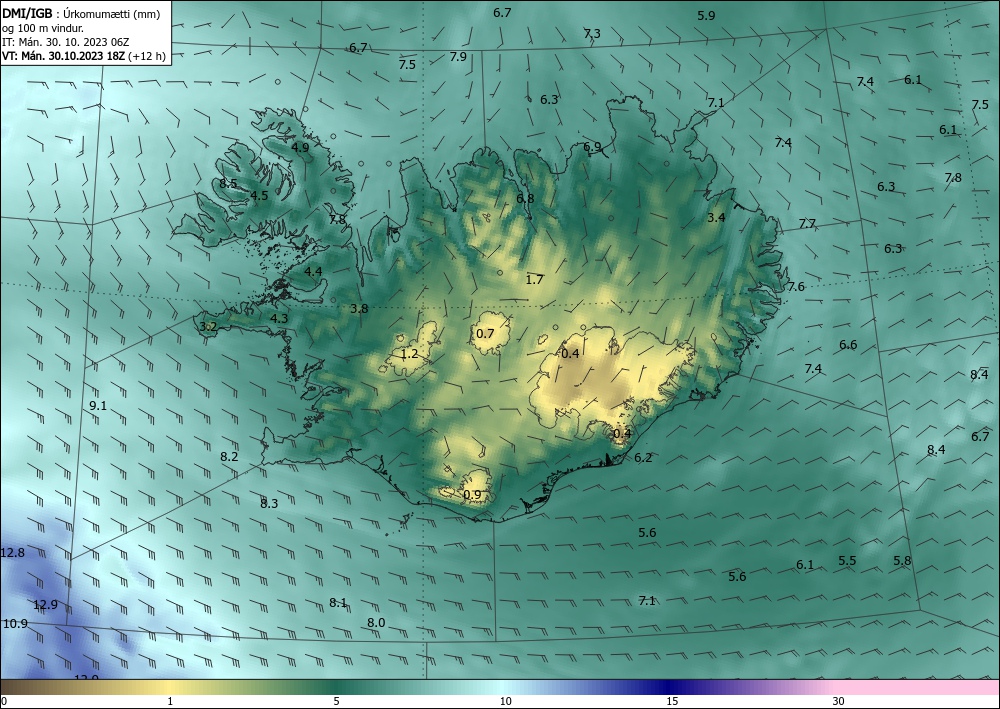
Task: Click the 4.3 value on the map
Action: (279, 318)
